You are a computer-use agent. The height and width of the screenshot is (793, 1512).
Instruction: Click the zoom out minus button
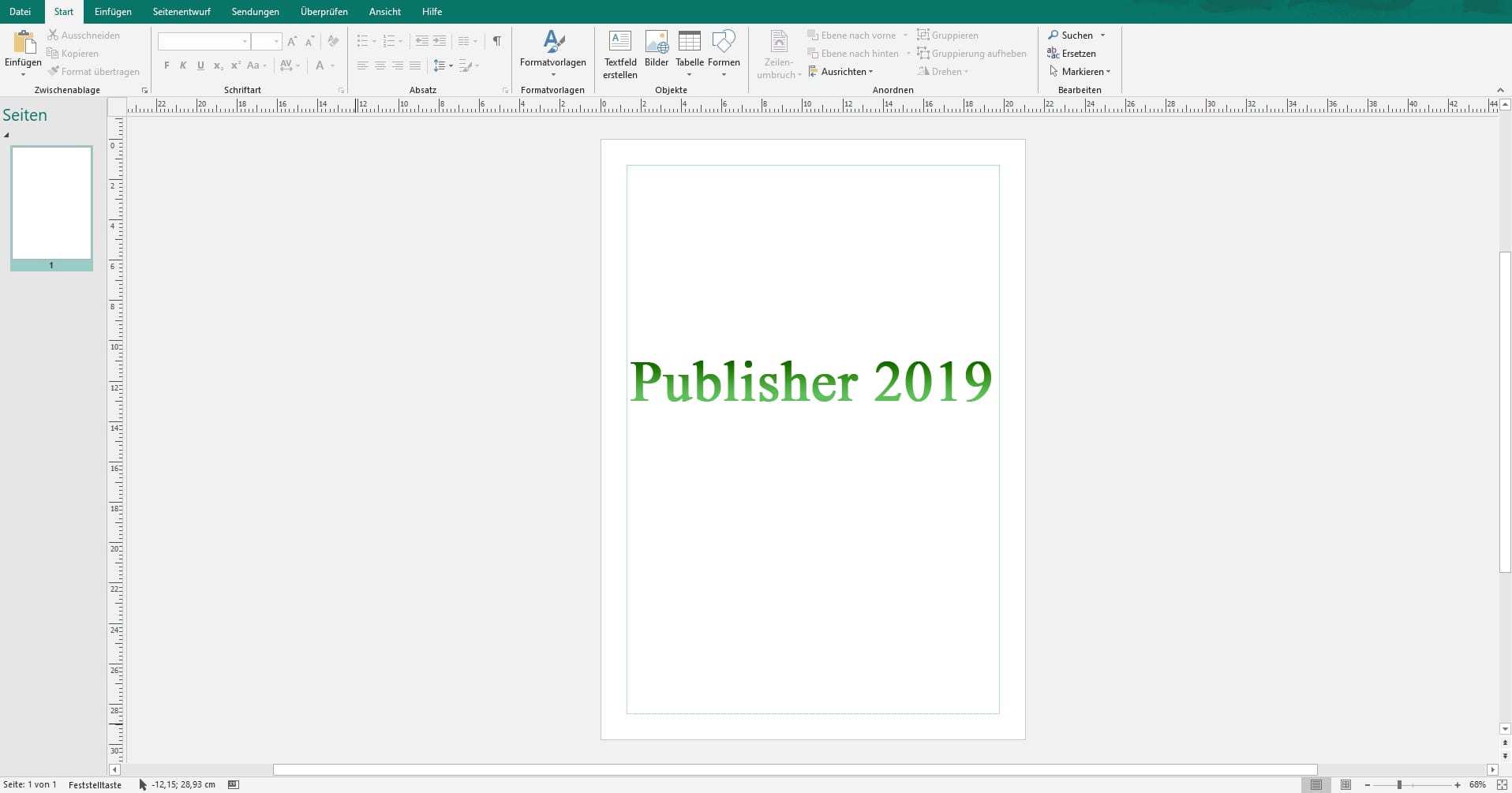[x=1368, y=785]
